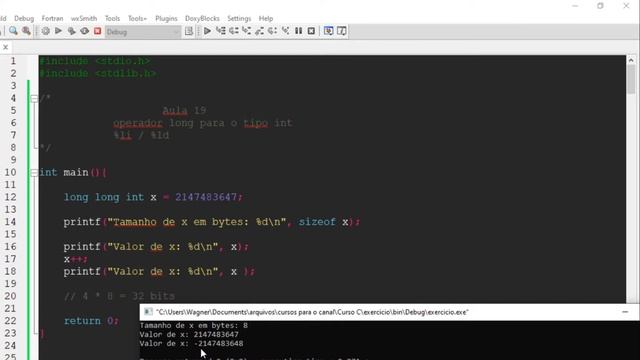This screenshot has width=640, height=360.
Task: Click the value 2147483647 in the code
Action: coord(206,197)
